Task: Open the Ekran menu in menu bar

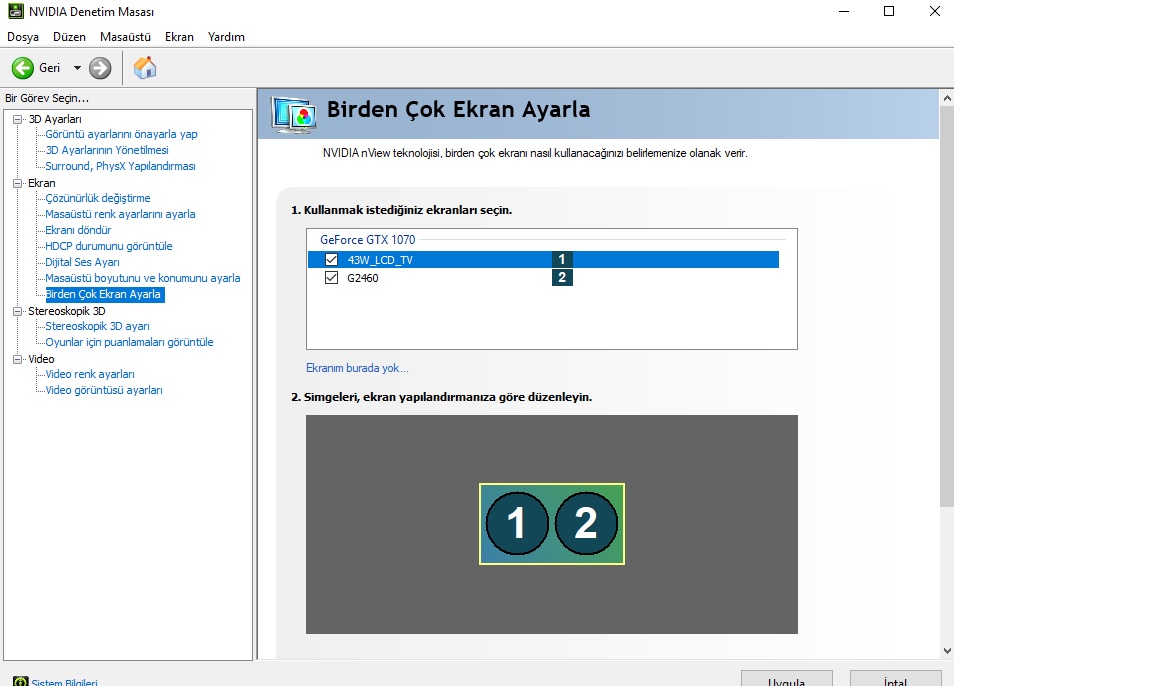Action: point(179,37)
